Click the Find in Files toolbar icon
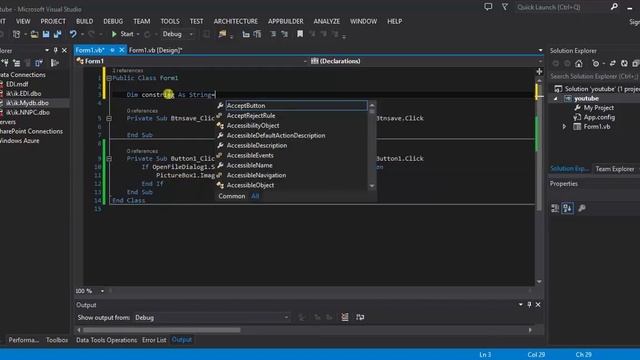This screenshot has width=640, height=360. [x=222, y=34]
